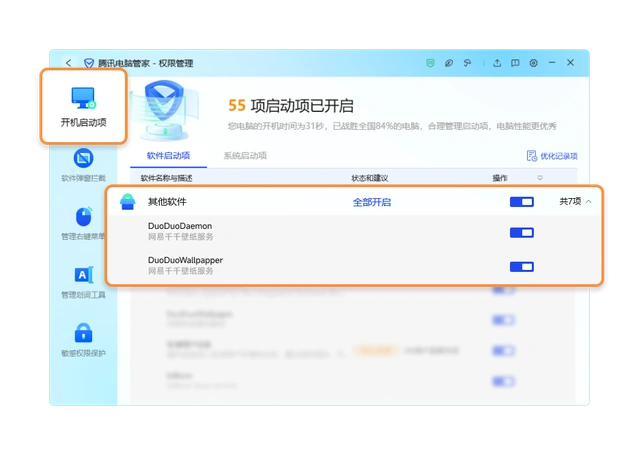This screenshot has height=455, width=639.
Task: Select the 软件启动项 tab
Action: [x=167, y=156]
